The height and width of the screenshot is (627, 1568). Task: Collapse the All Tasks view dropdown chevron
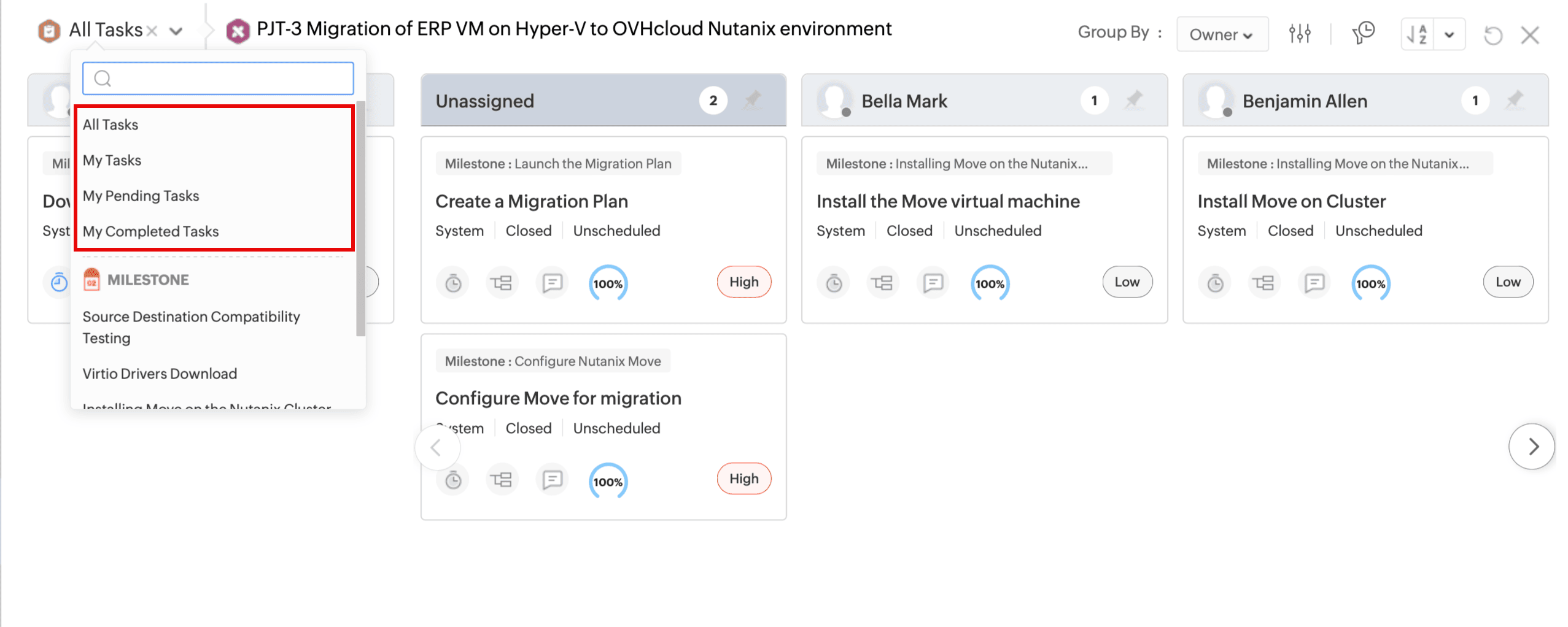point(176,31)
